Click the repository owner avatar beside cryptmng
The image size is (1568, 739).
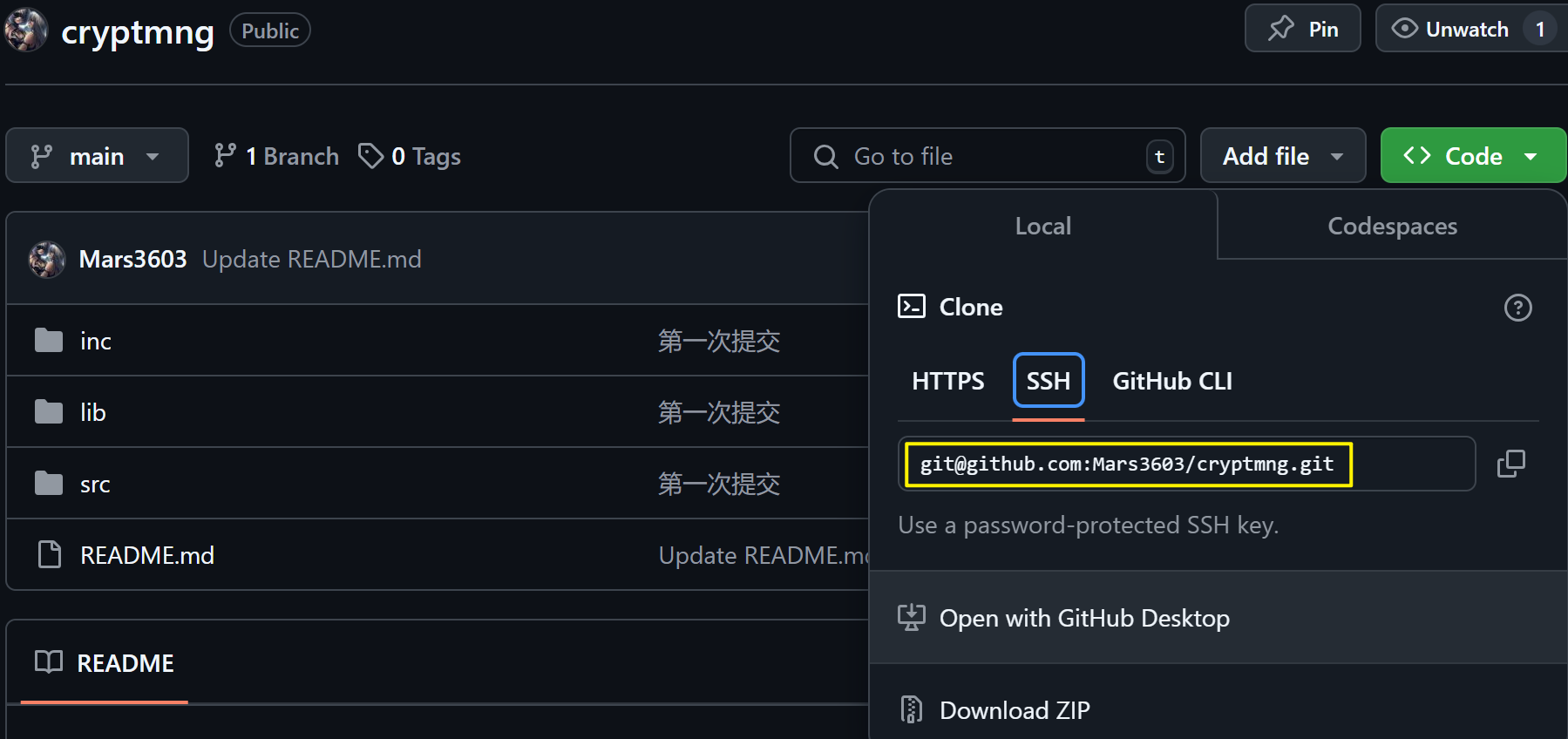click(x=25, y=31)
